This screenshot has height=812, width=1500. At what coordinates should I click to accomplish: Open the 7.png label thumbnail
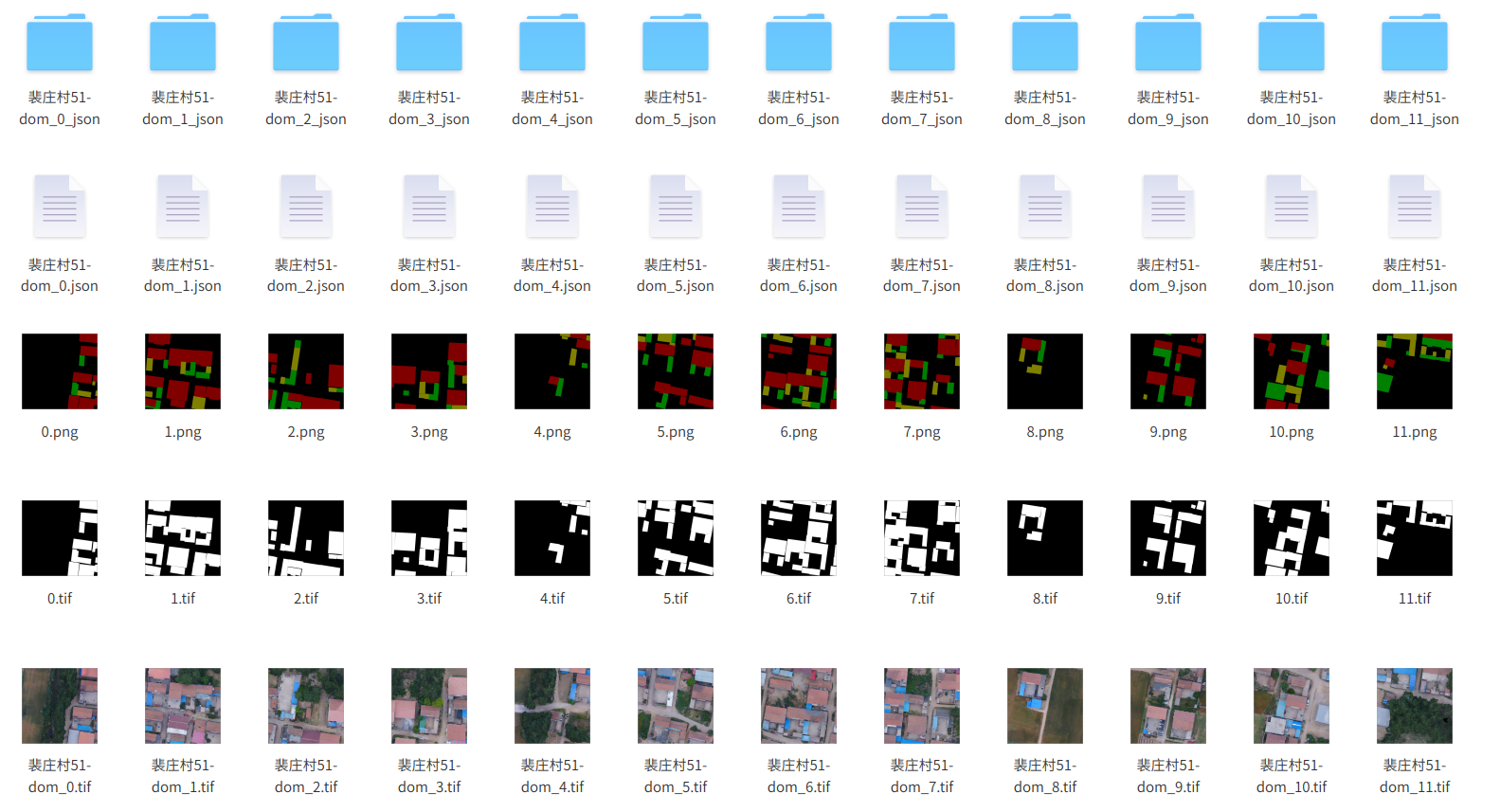(x=922, y=371)
